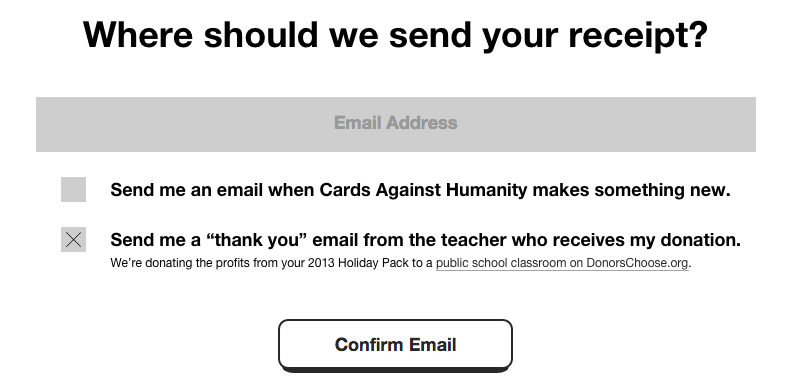Viewport: 790px width, 391px height.
Task: Disable the checked donation thank-you option
Action: [x=74, y=239]
